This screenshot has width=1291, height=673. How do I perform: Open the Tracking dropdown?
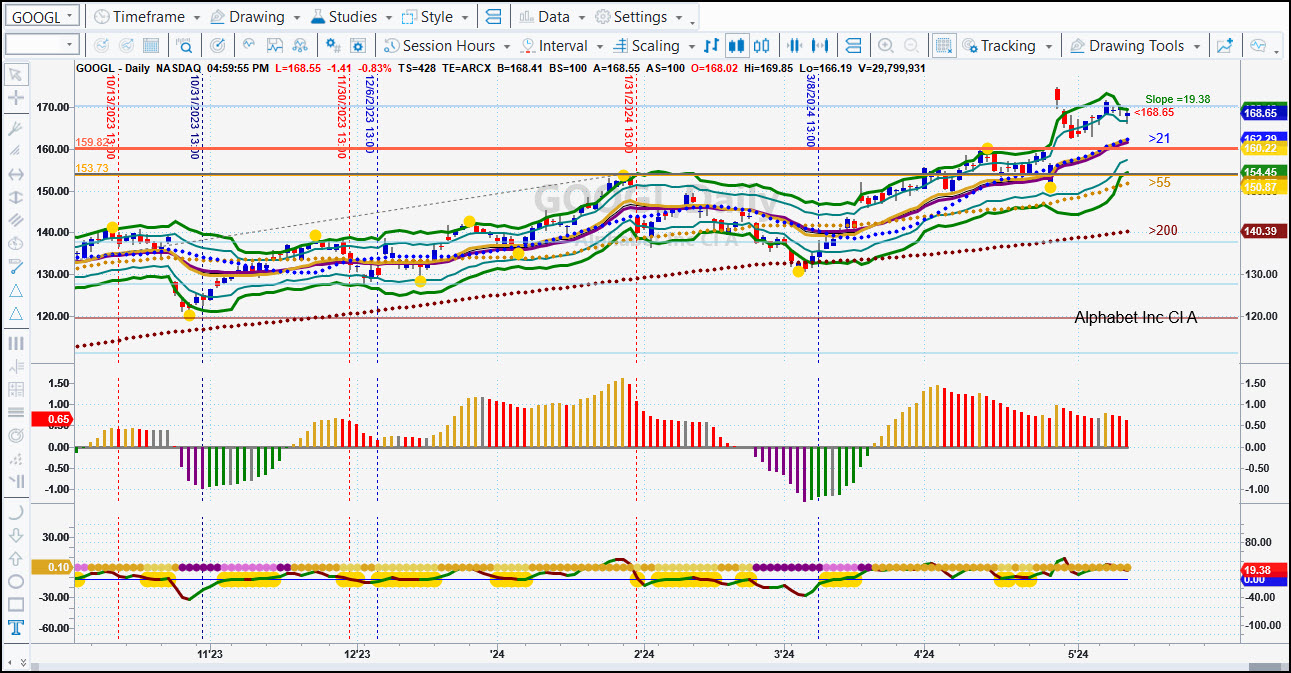1008,46
